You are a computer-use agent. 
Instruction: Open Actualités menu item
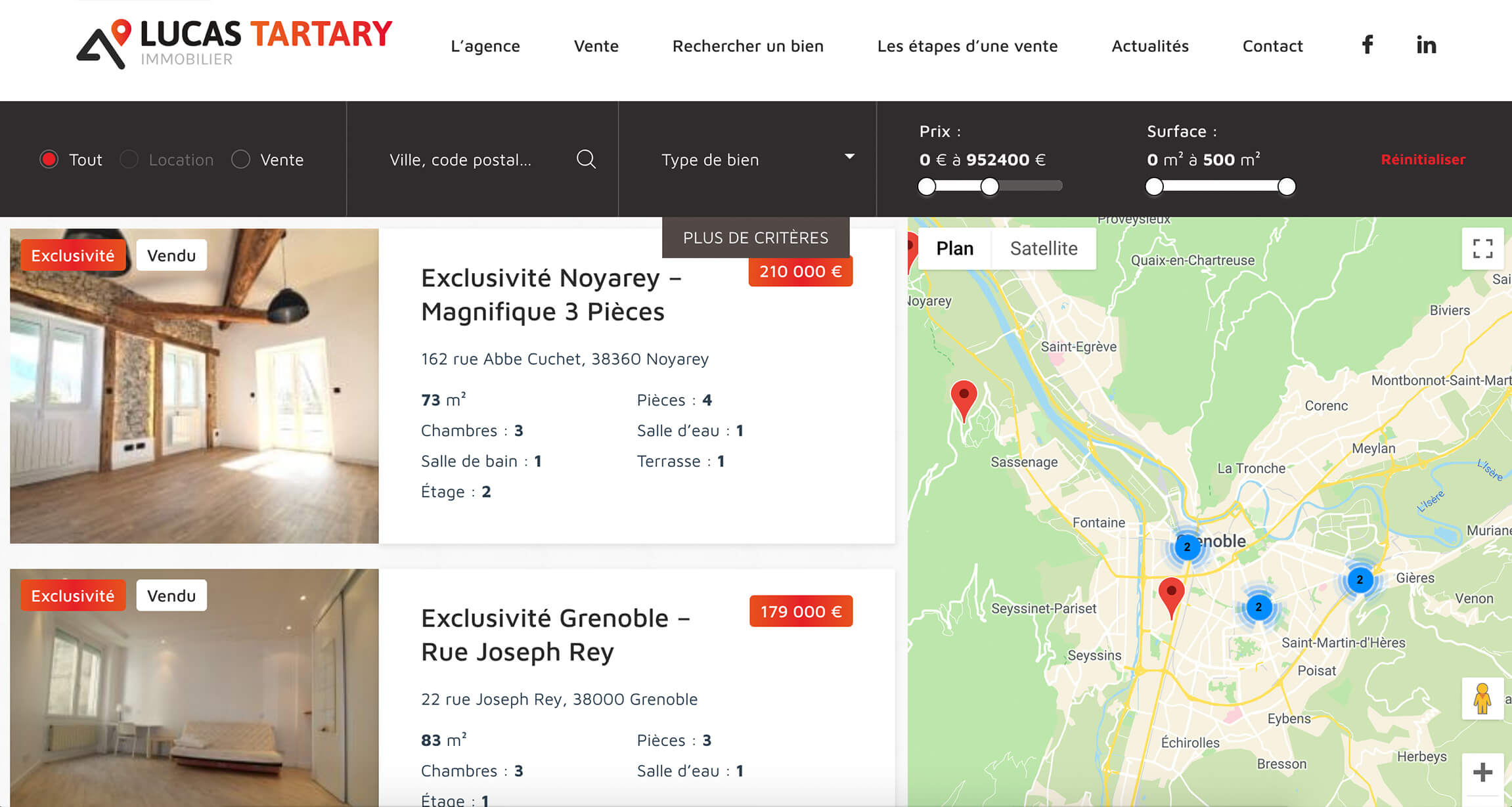pos(1150,46)
